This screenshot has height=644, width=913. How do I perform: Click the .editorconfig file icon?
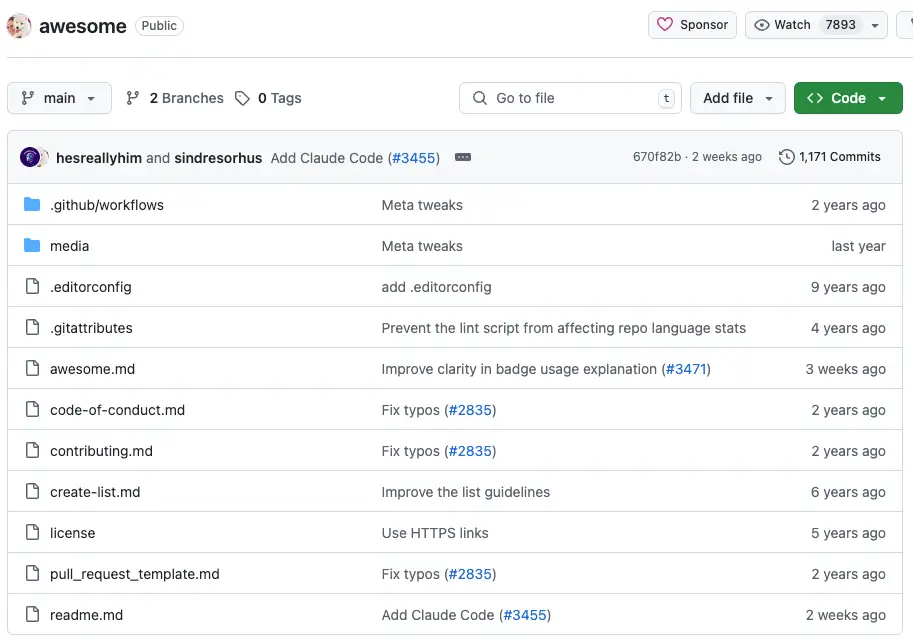(33, 286)
